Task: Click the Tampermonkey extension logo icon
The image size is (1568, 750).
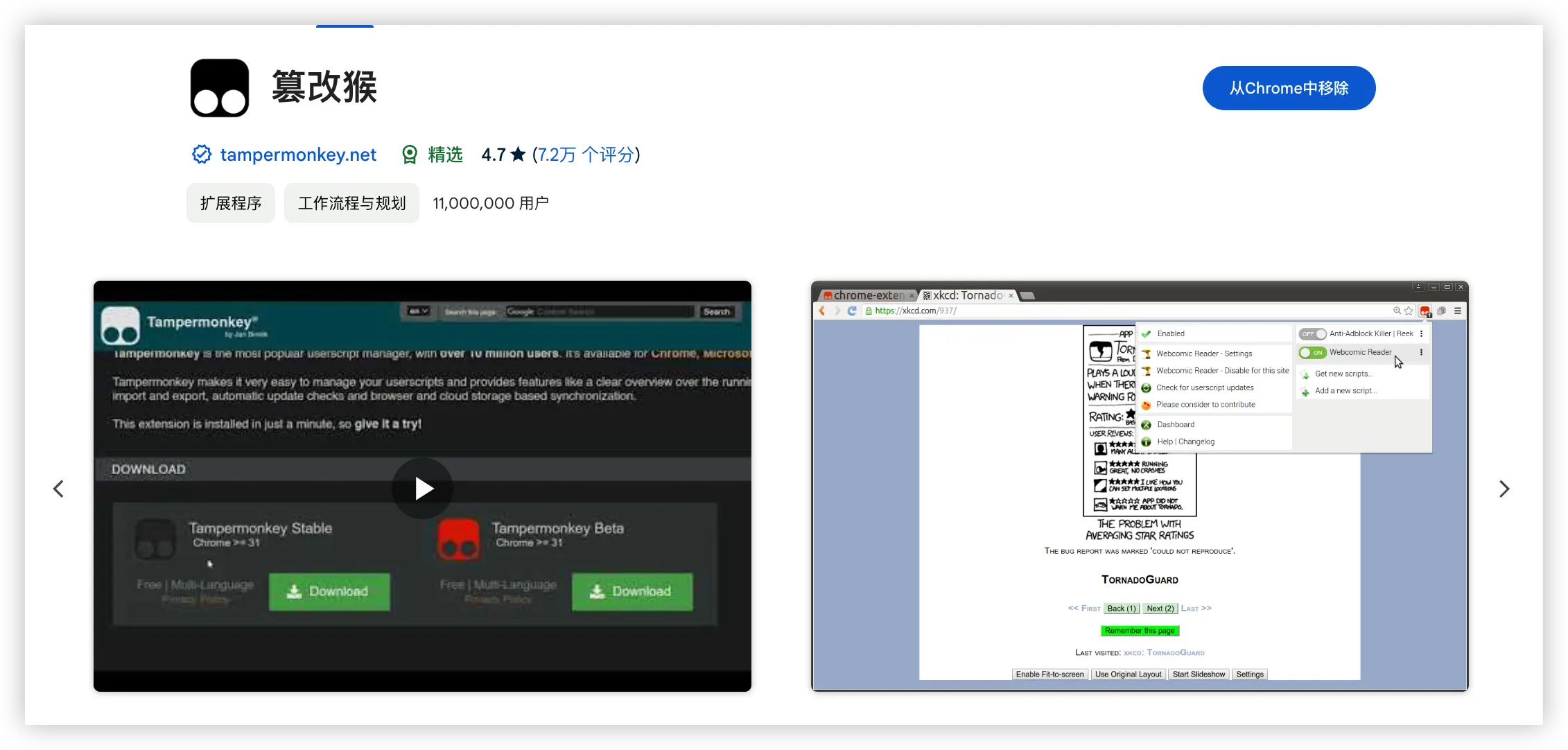Action: click(220, 88)
